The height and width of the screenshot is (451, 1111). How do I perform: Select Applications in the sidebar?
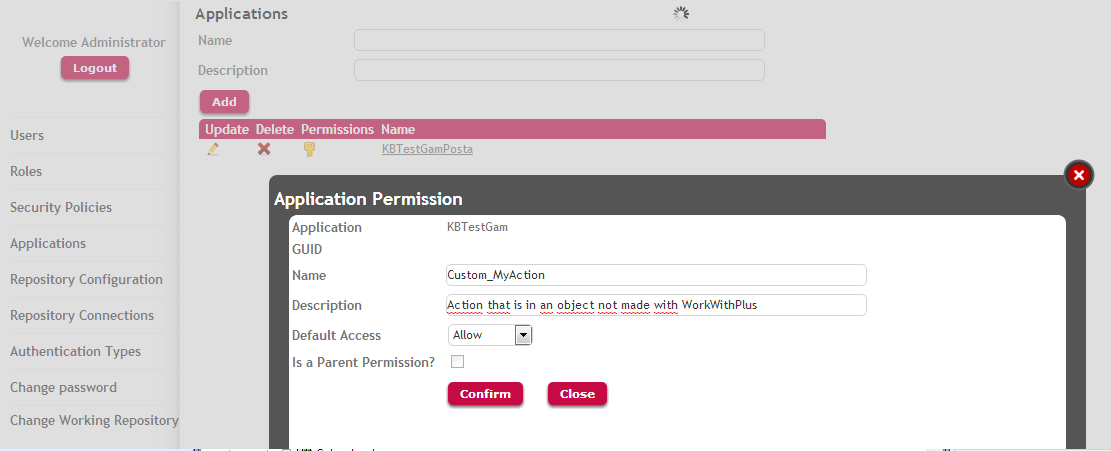(x=48, y=243)
